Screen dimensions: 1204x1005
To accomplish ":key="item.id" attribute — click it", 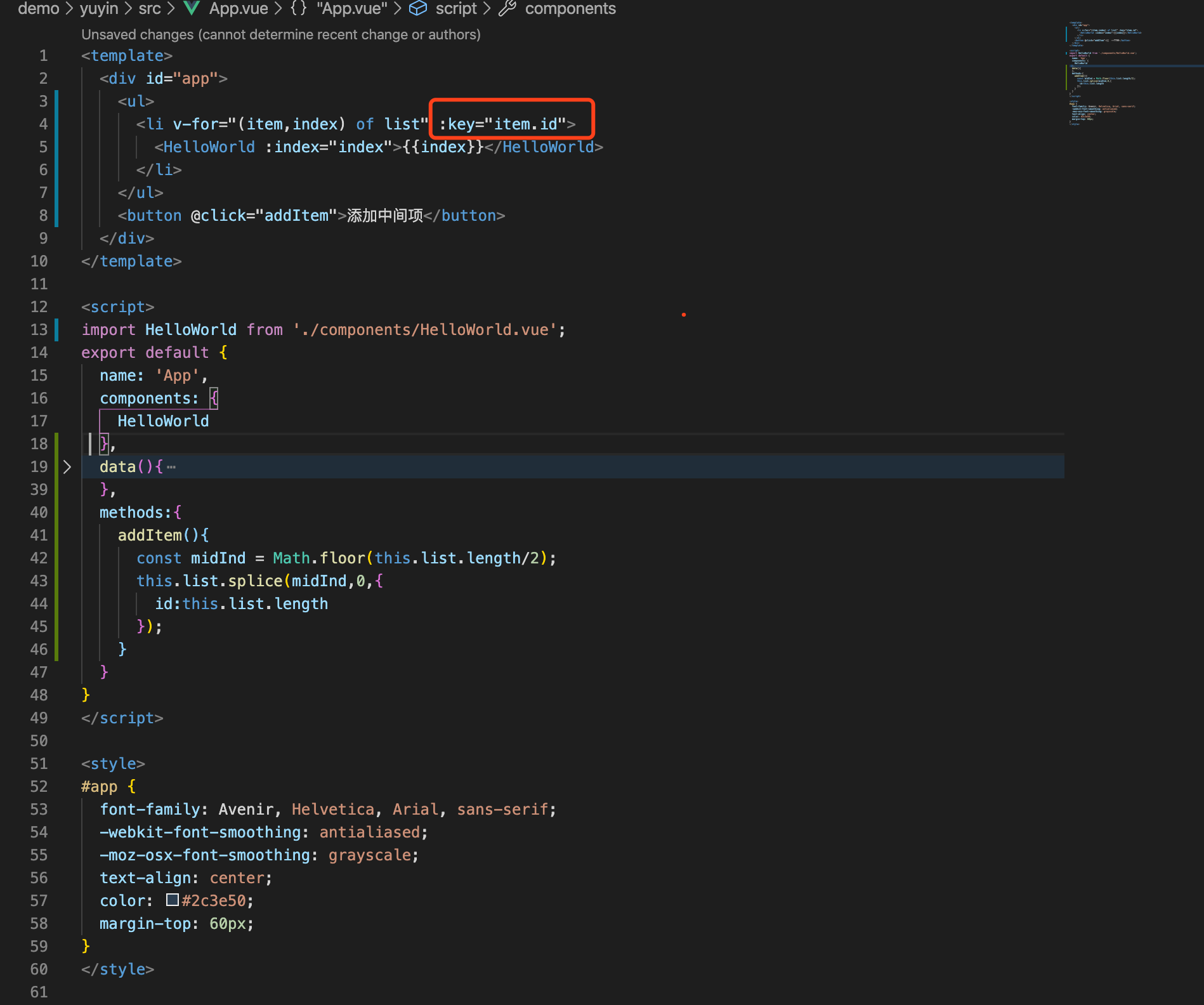I will [x=502, y=124].
